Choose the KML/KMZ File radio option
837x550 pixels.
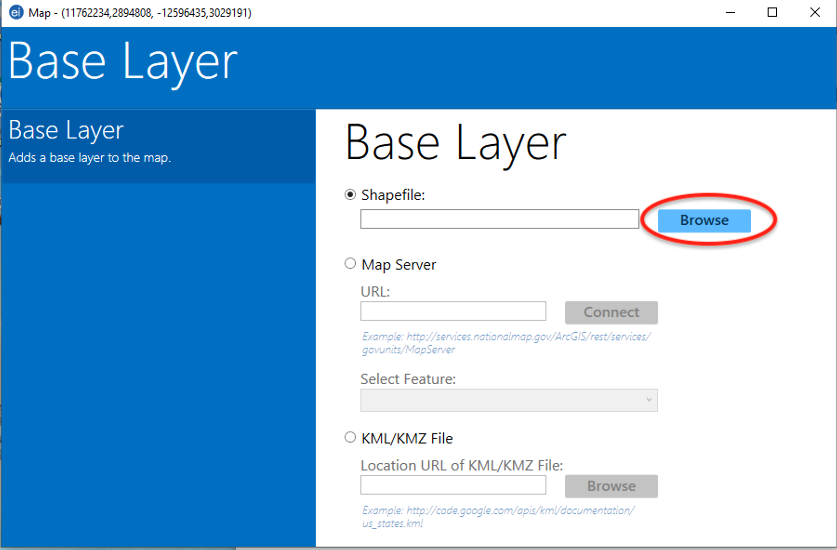pos(350,437)
